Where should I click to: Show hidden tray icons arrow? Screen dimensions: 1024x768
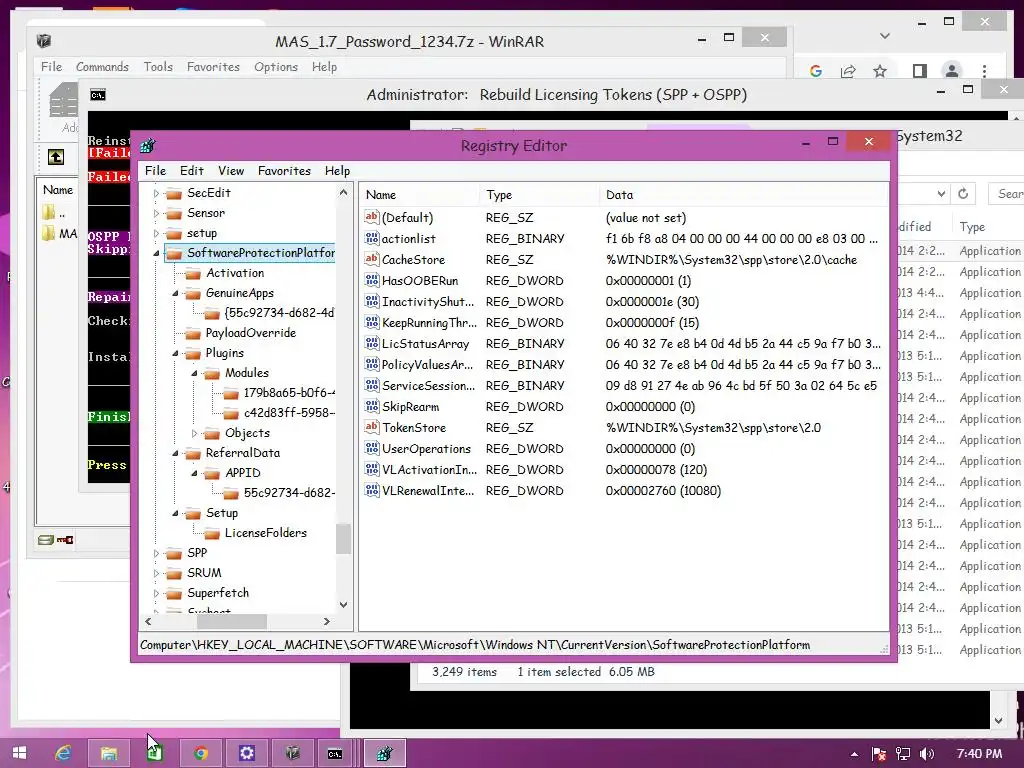[854, 754]
